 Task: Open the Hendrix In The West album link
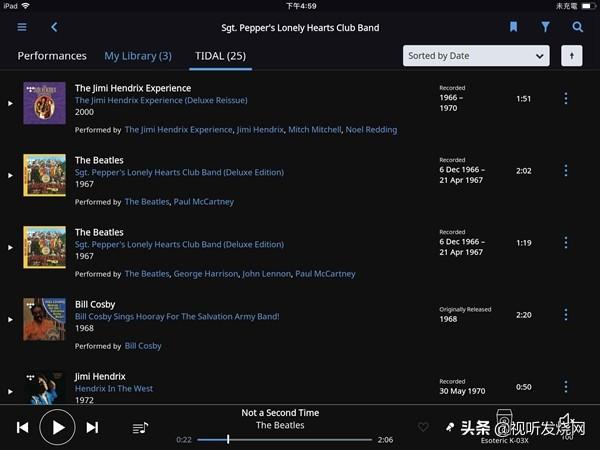click(x=114, y=388)
